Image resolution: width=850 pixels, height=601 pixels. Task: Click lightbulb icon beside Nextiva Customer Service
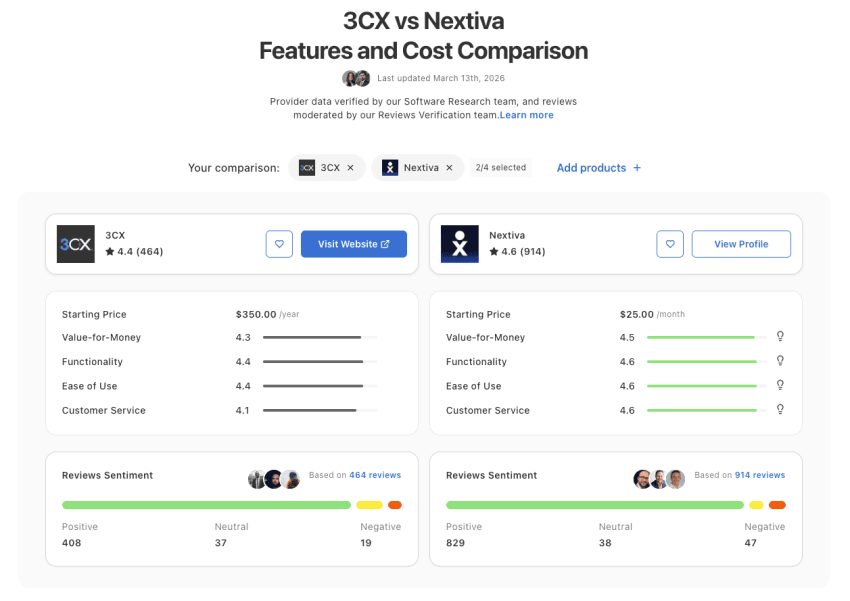pos(780,410)
